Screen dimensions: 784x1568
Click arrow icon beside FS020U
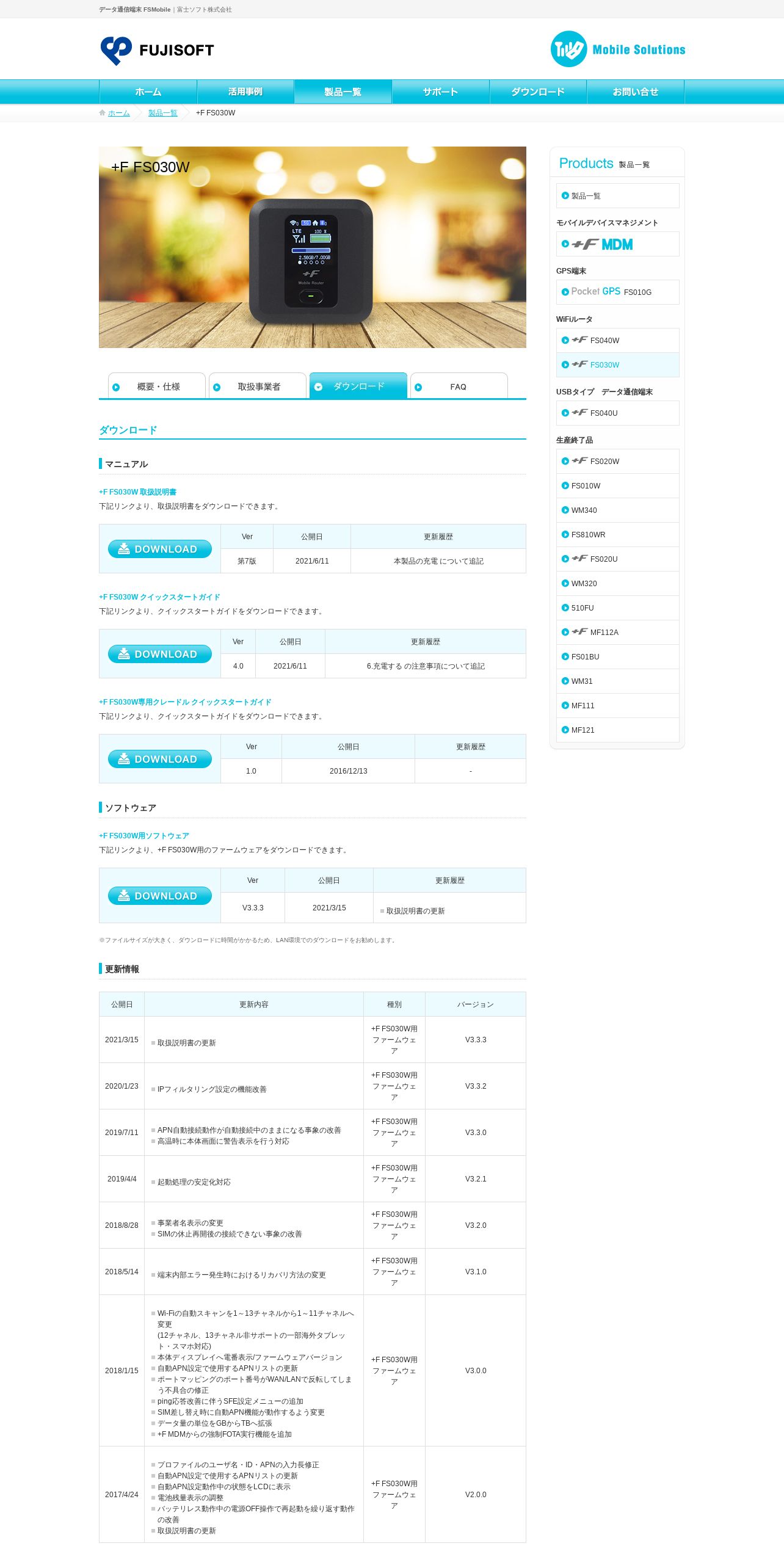565,559
